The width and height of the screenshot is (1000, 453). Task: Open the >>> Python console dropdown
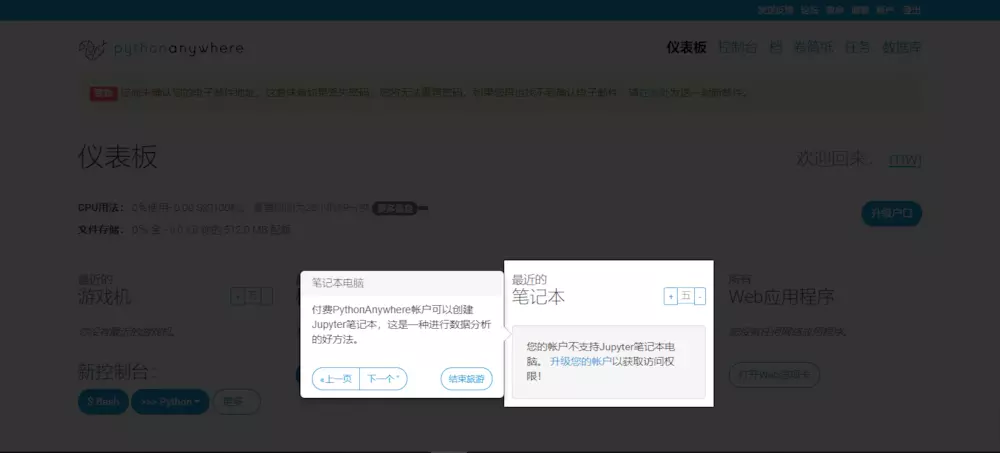(x=170, y=402)
